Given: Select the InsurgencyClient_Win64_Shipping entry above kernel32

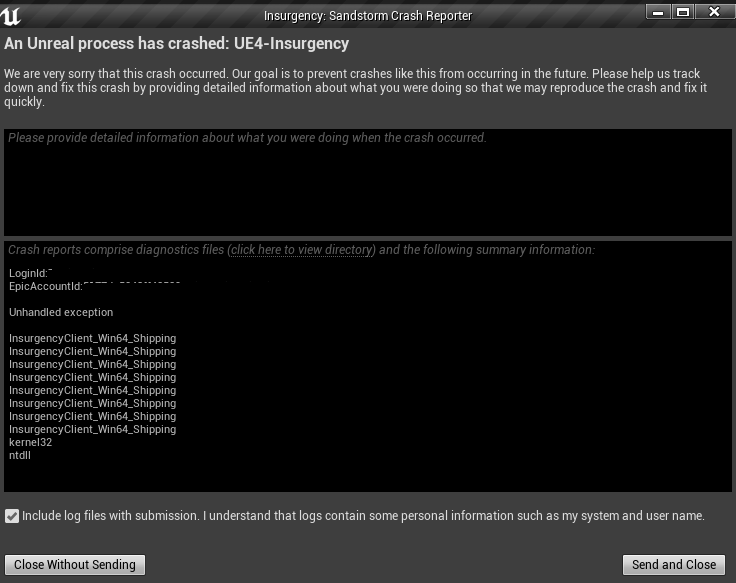Looking at the screenshot, I should tap(92, 430).
